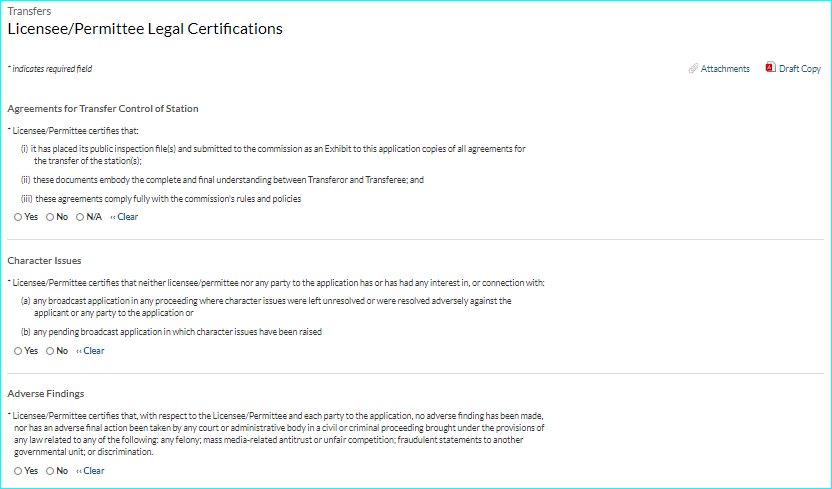
Task: Click the paperclip Attachments icon
Action: [693, 69]
